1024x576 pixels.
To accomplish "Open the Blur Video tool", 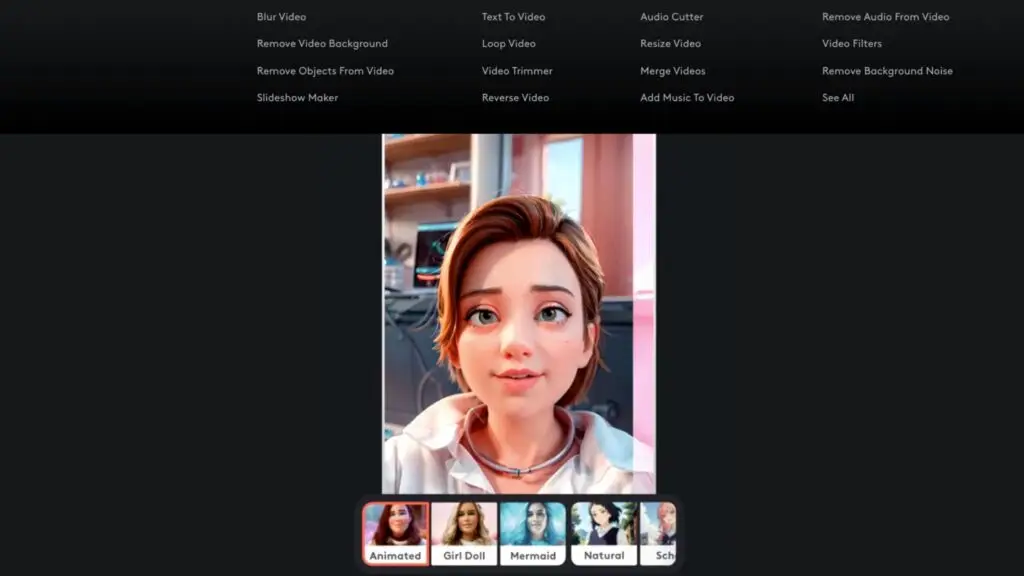I will click(x=281, y=16).
